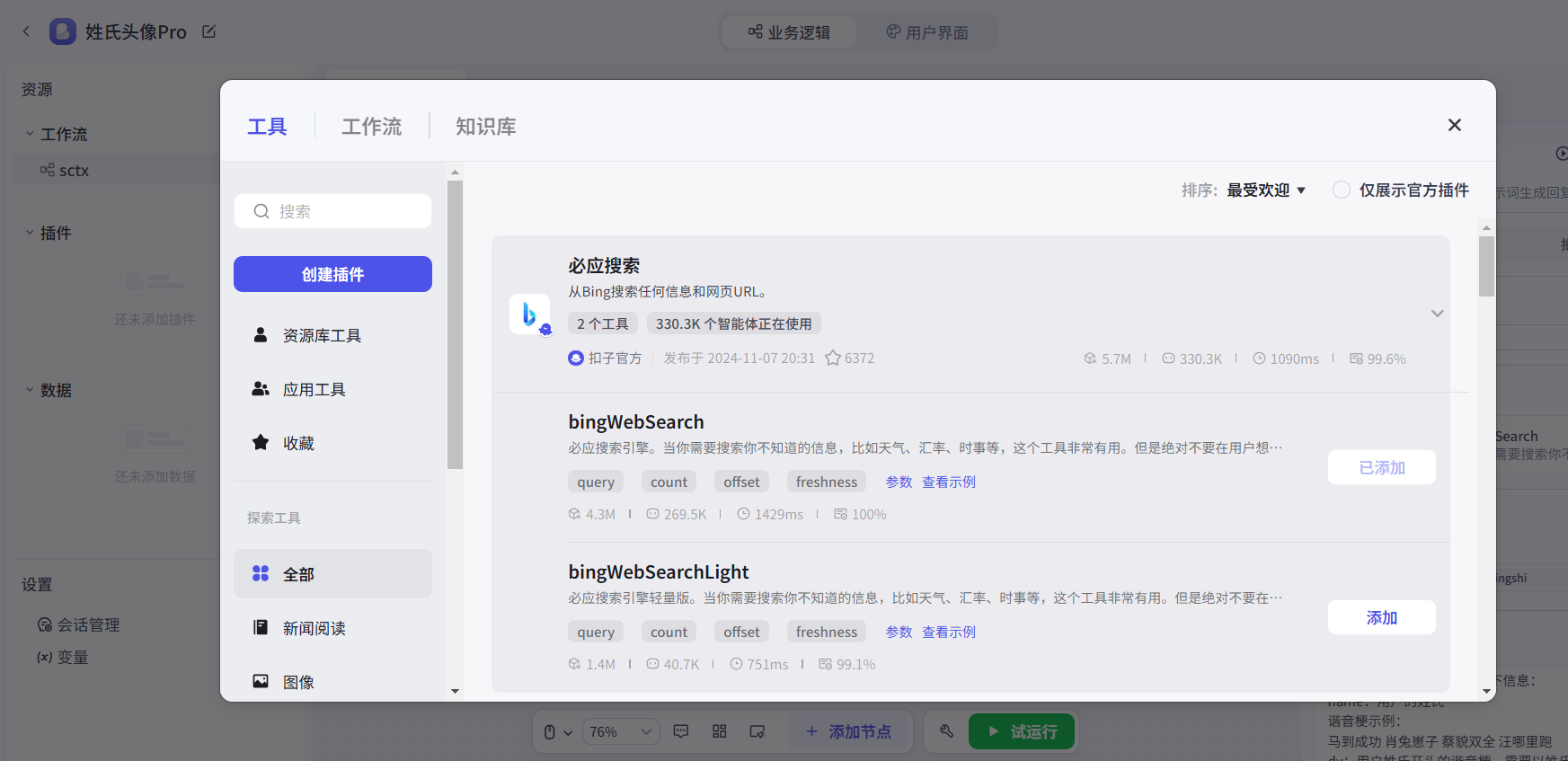
Task: Click the 资源库工具 person icon
Action: point(261,334)
